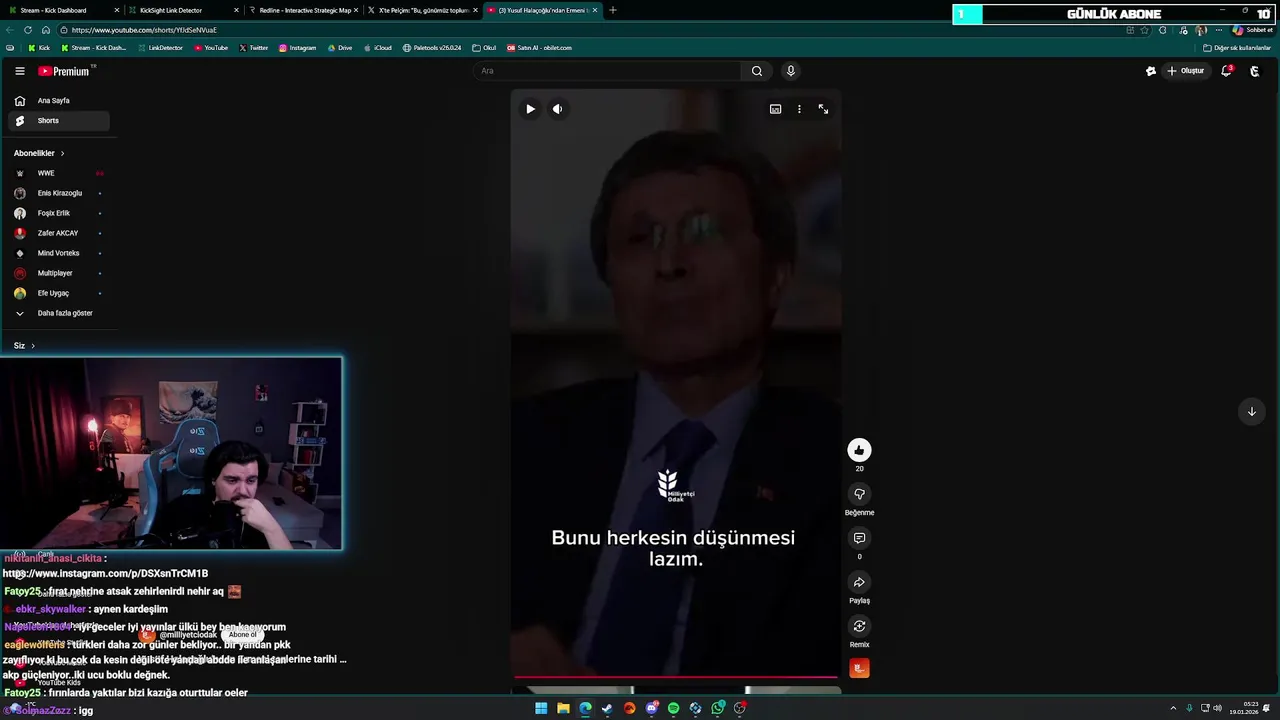
Task: Click the YouTube Premium logo
Action: [x=64, y=71]
